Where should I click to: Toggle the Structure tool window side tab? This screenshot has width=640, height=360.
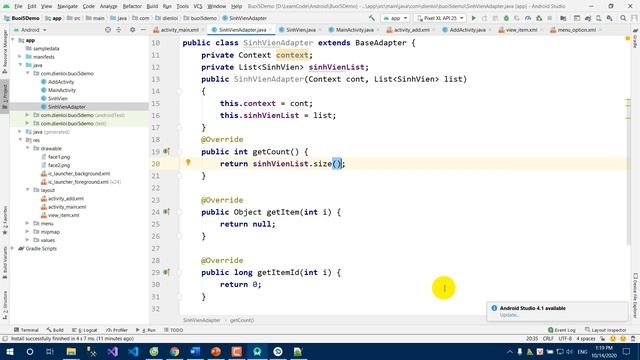[x=5, y=304]
